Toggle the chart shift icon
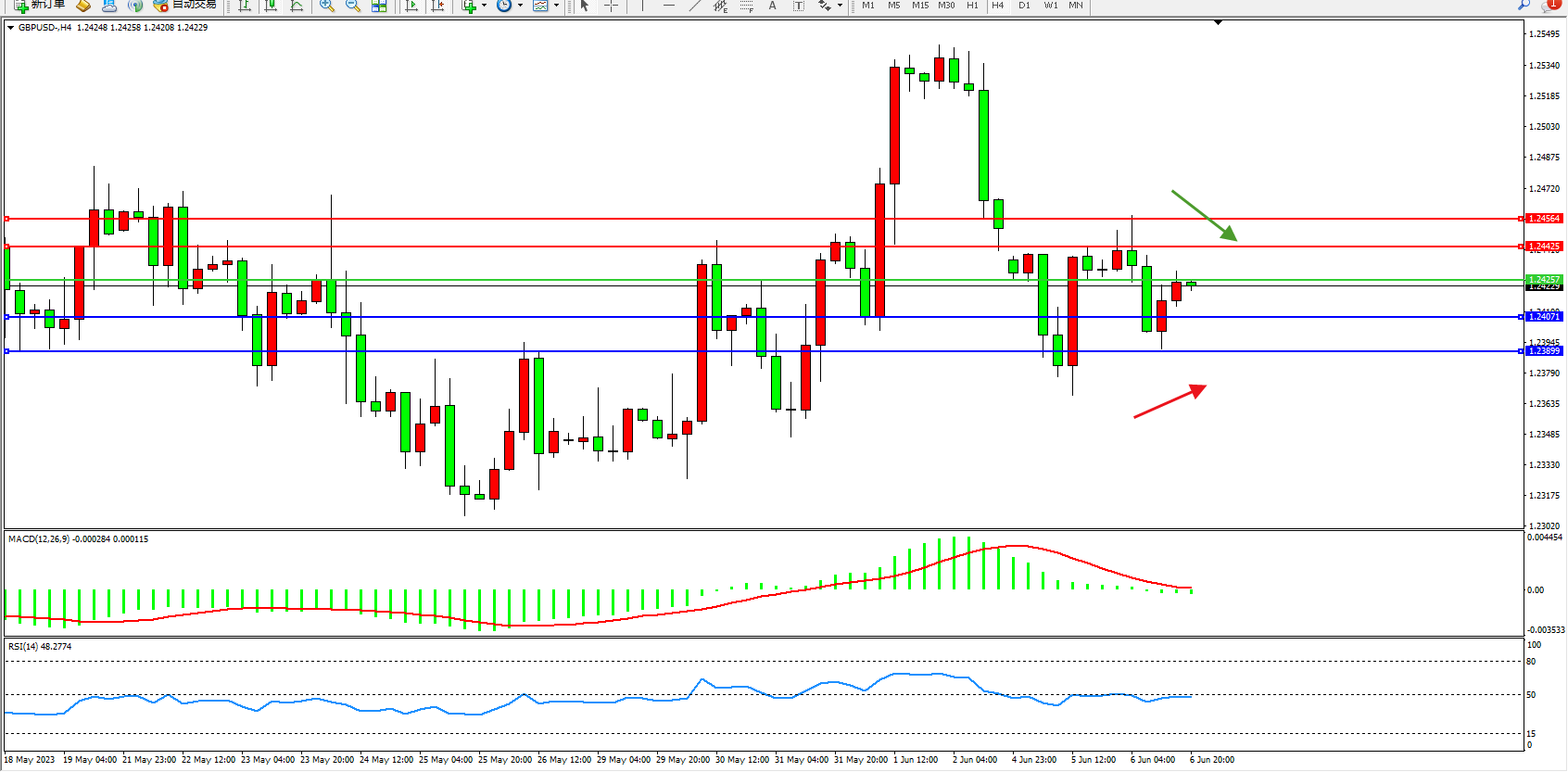This screenshot has height=772, width=1568. point(438,6)
